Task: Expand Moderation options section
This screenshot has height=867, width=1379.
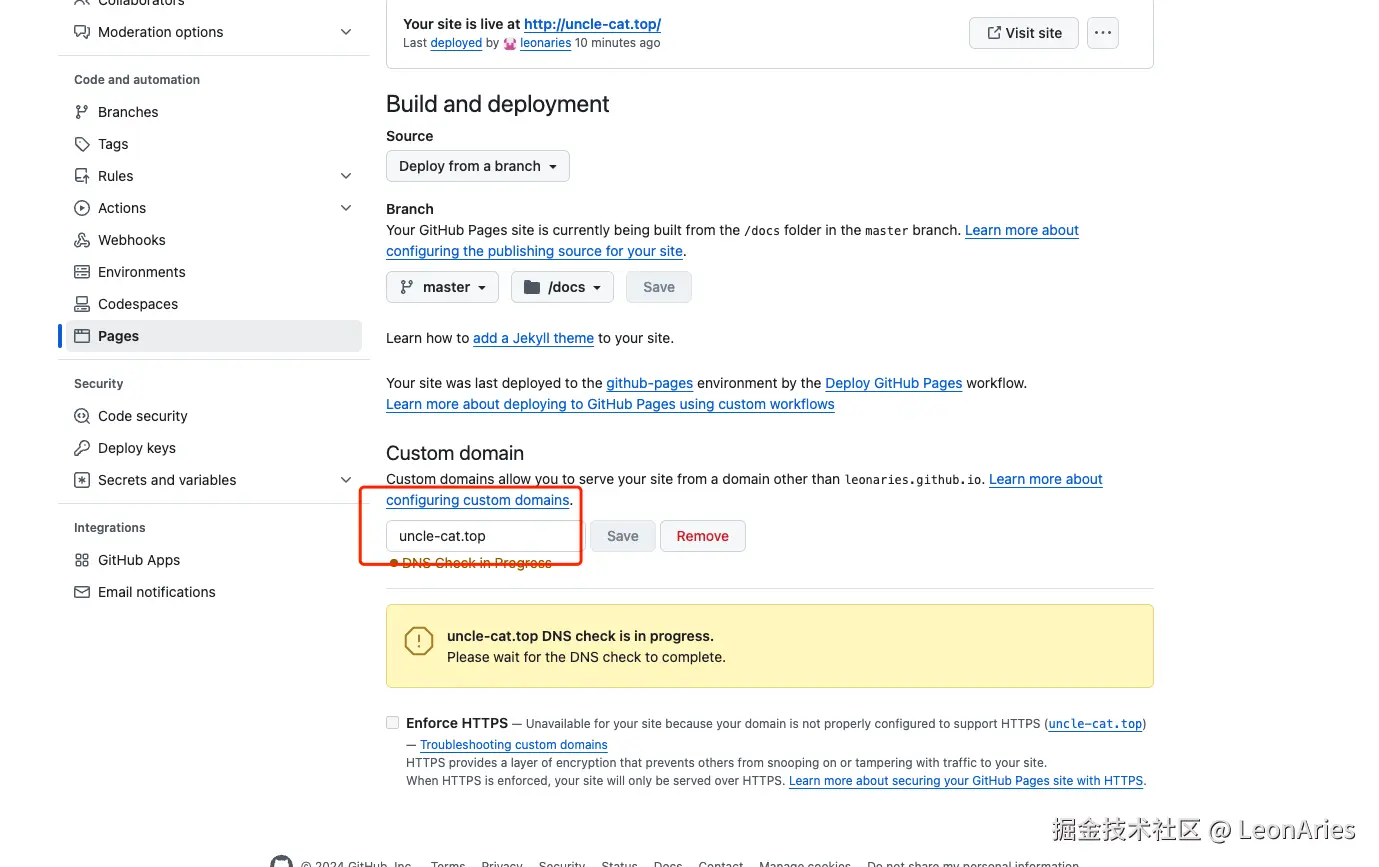Action: 346,32
